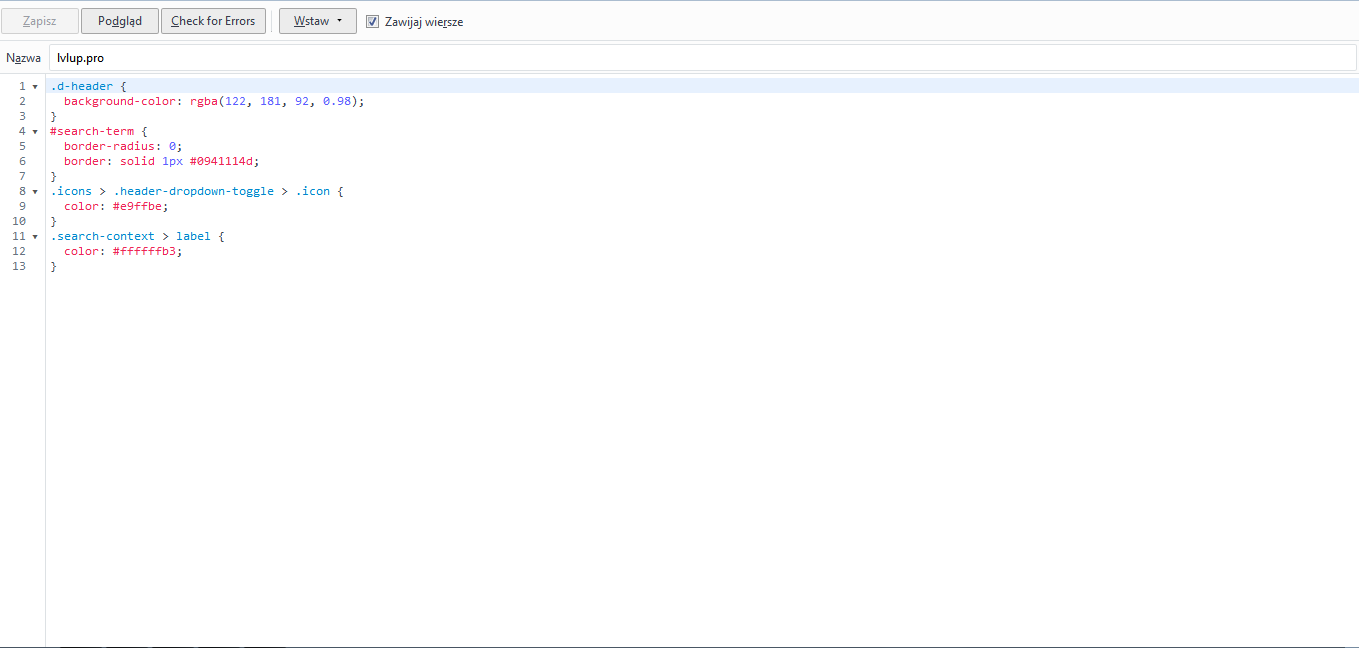Viewport: 1359px width, 648px height.
Task: Open the Podgląd preview
Action: coord(120,21)
